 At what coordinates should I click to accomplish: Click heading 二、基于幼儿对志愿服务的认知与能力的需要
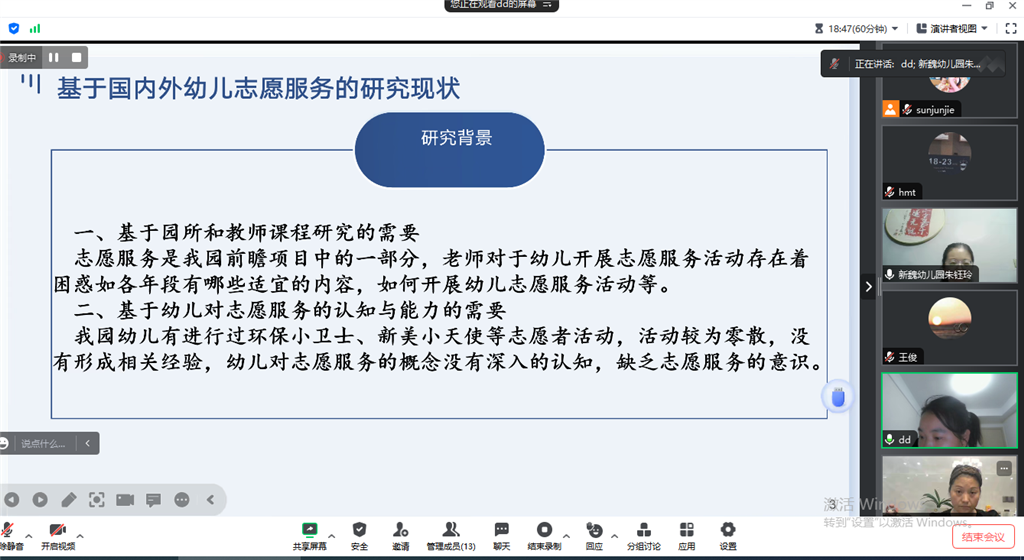click(290, 310)
